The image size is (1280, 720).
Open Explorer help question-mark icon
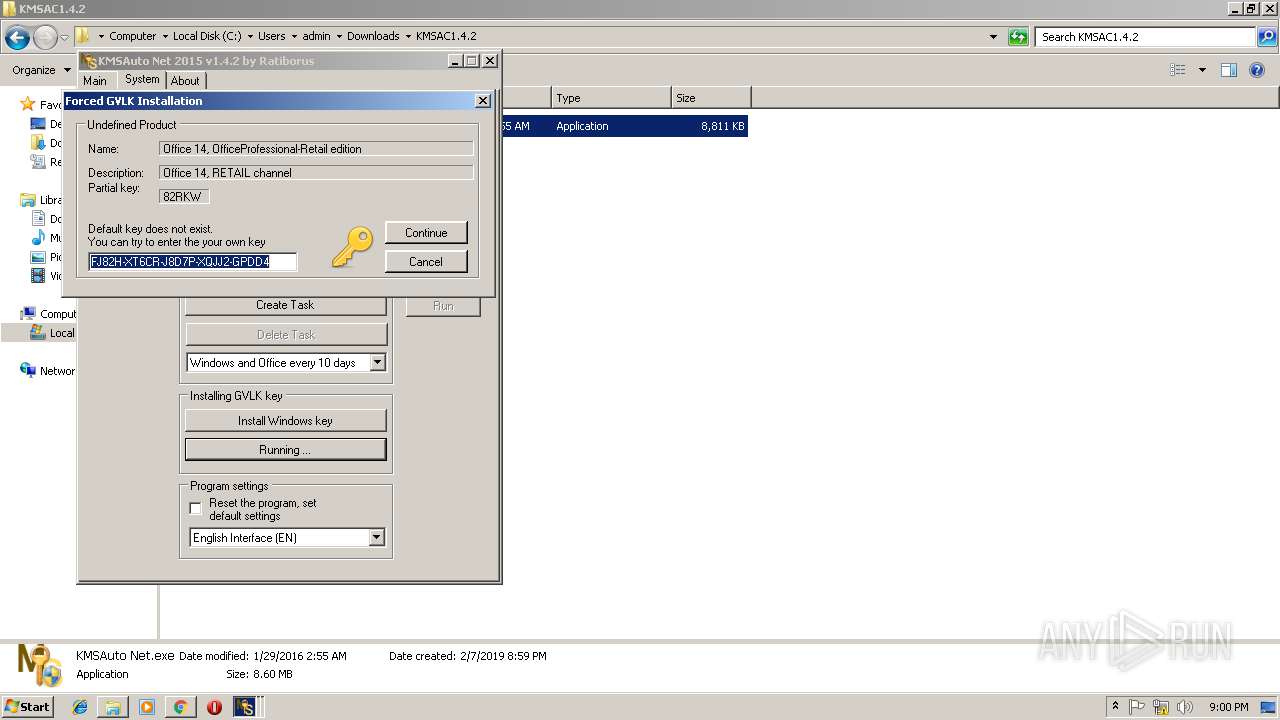pos(1258,70)
